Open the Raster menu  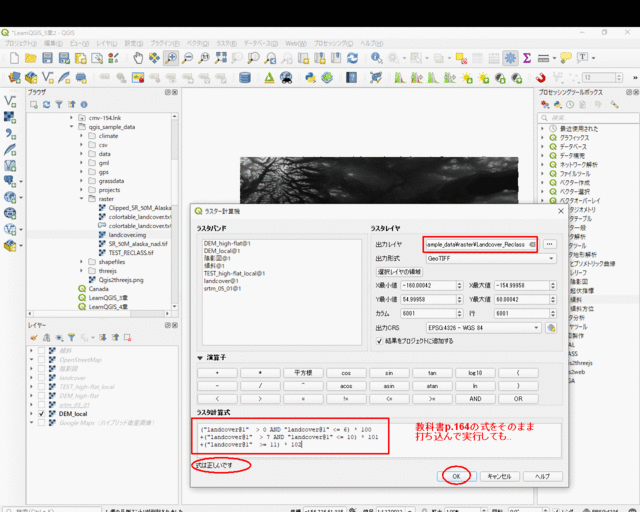(226, 43)
